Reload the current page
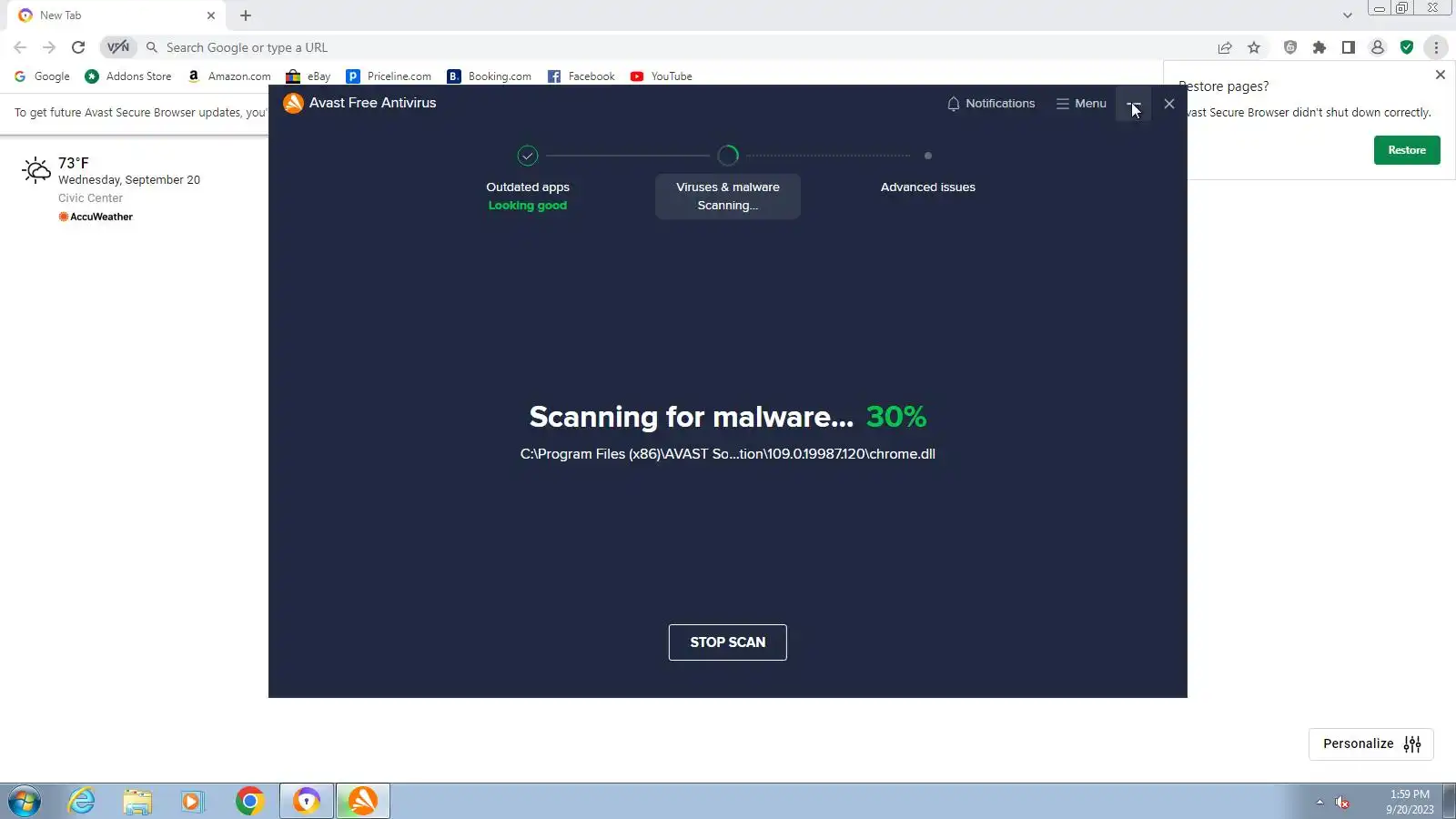 (x=78, y=47)
